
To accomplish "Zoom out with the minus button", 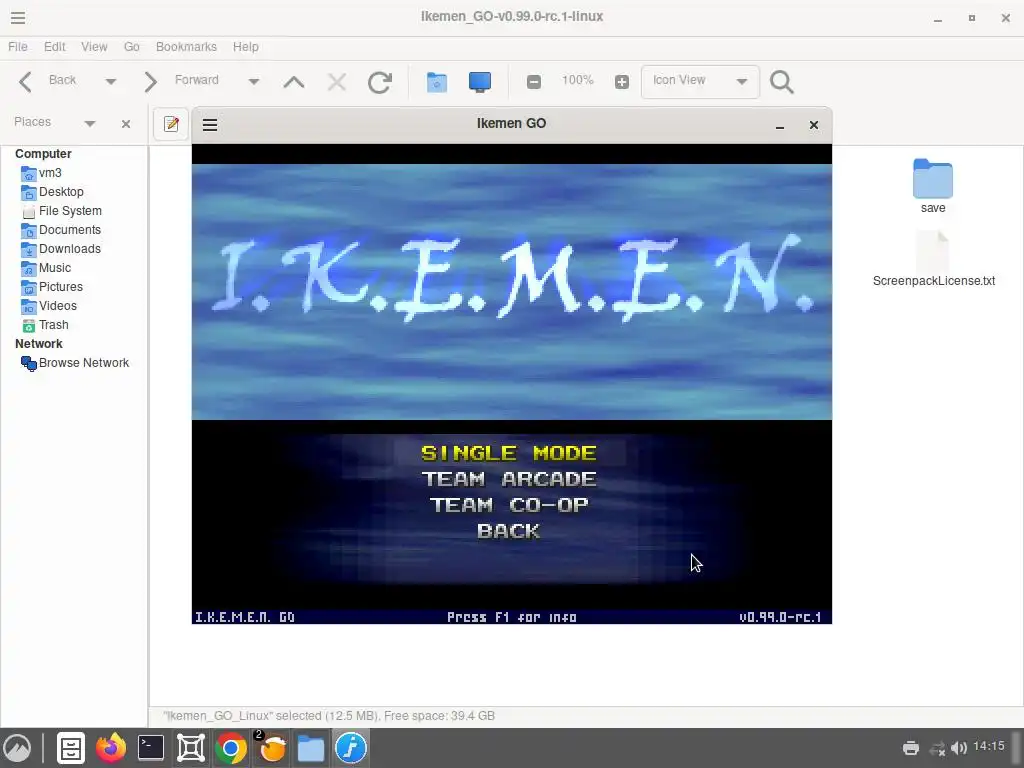I will [534, 82].
